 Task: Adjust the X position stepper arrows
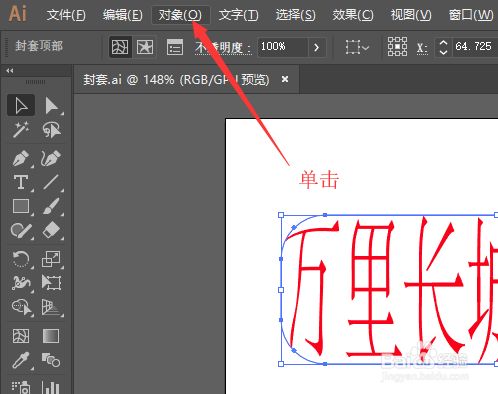point(443,47)
